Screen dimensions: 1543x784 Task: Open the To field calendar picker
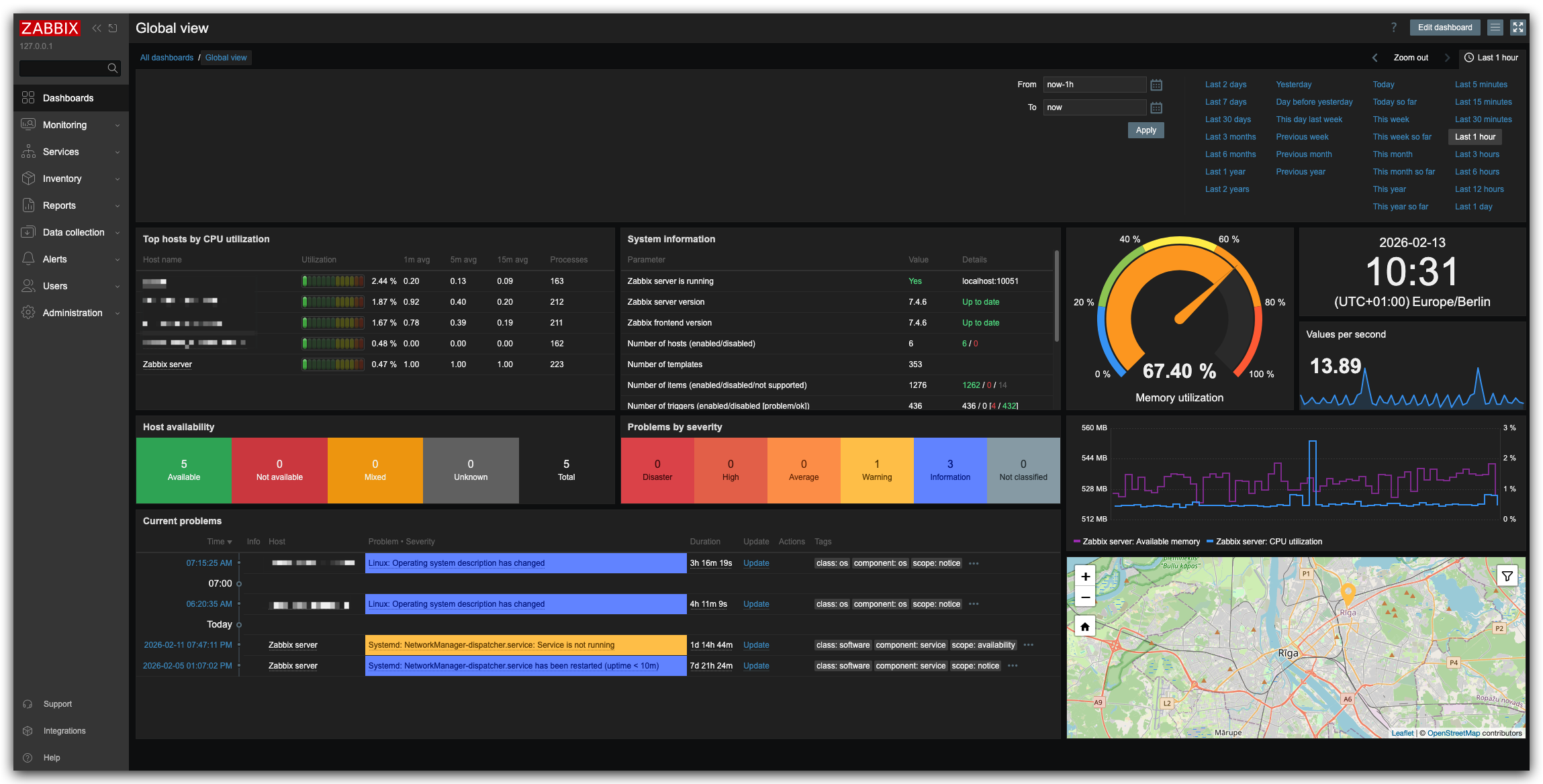click(x=1156, y=107)
